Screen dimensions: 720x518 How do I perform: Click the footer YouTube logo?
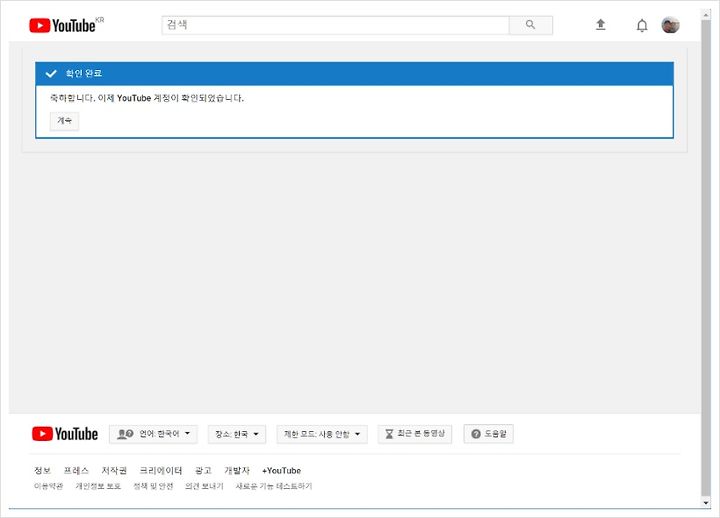tap(65, 434)
